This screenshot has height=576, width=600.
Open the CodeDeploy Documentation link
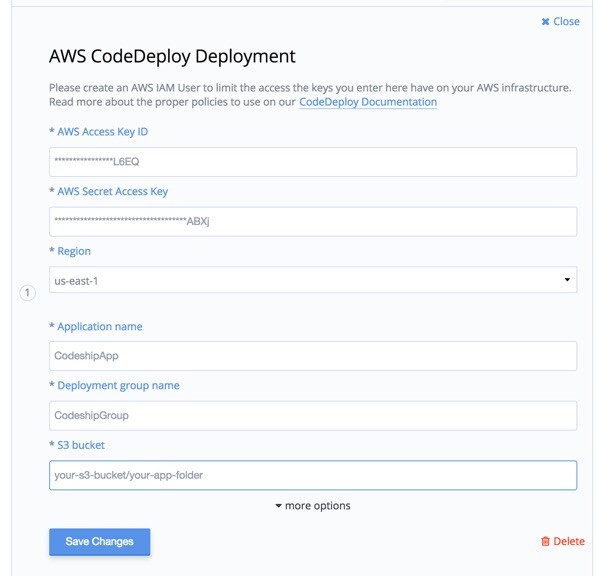[x=368, y=102]
